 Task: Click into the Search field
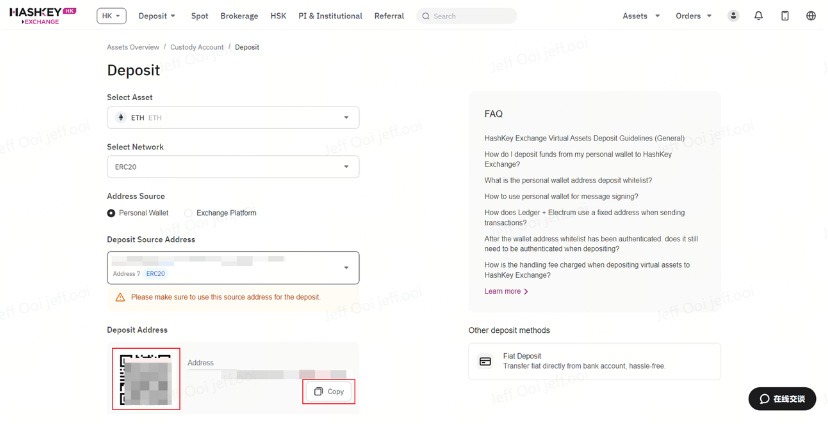tap(470, 16)
